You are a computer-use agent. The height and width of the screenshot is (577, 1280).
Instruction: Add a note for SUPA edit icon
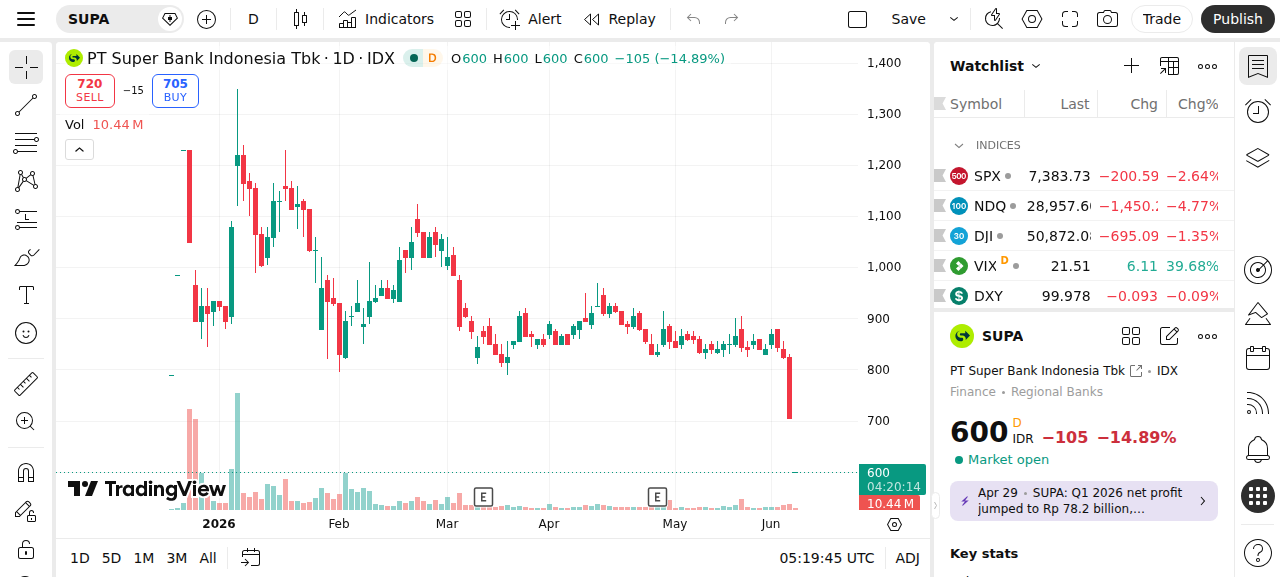point(1169,336)
